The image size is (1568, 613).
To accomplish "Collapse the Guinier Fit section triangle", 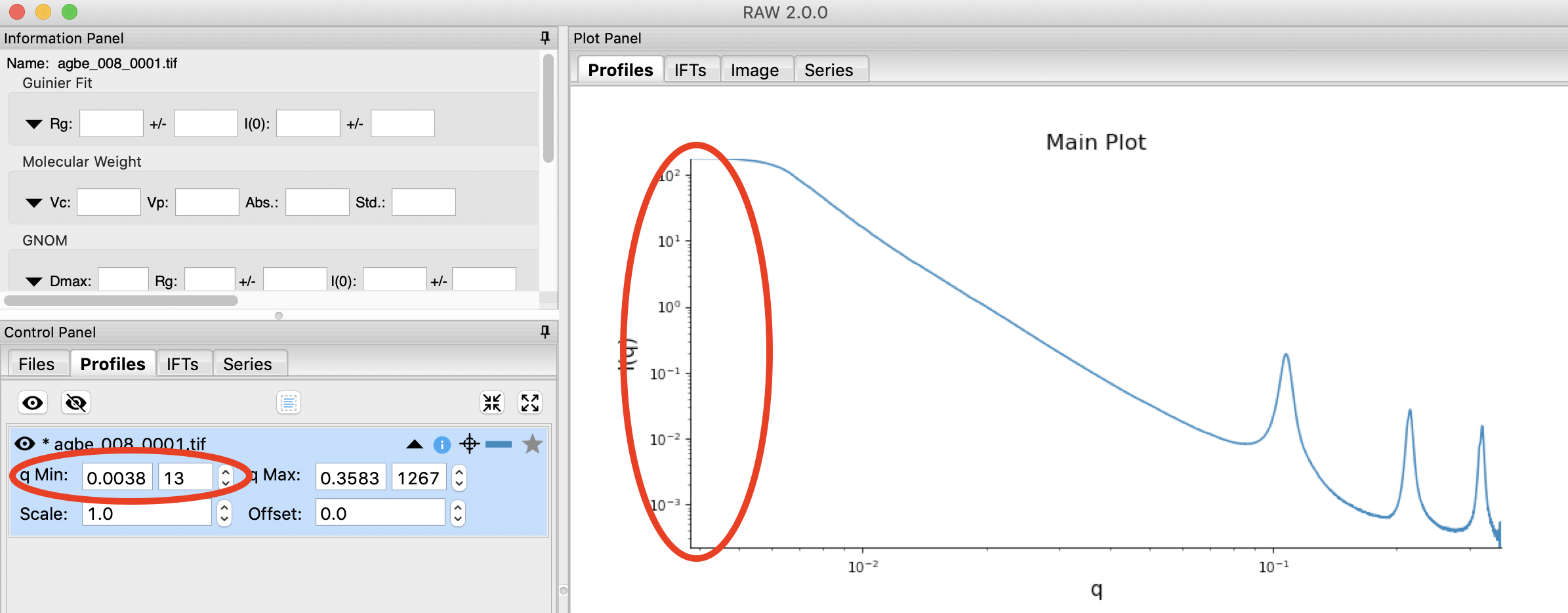I will click(33, 124).
